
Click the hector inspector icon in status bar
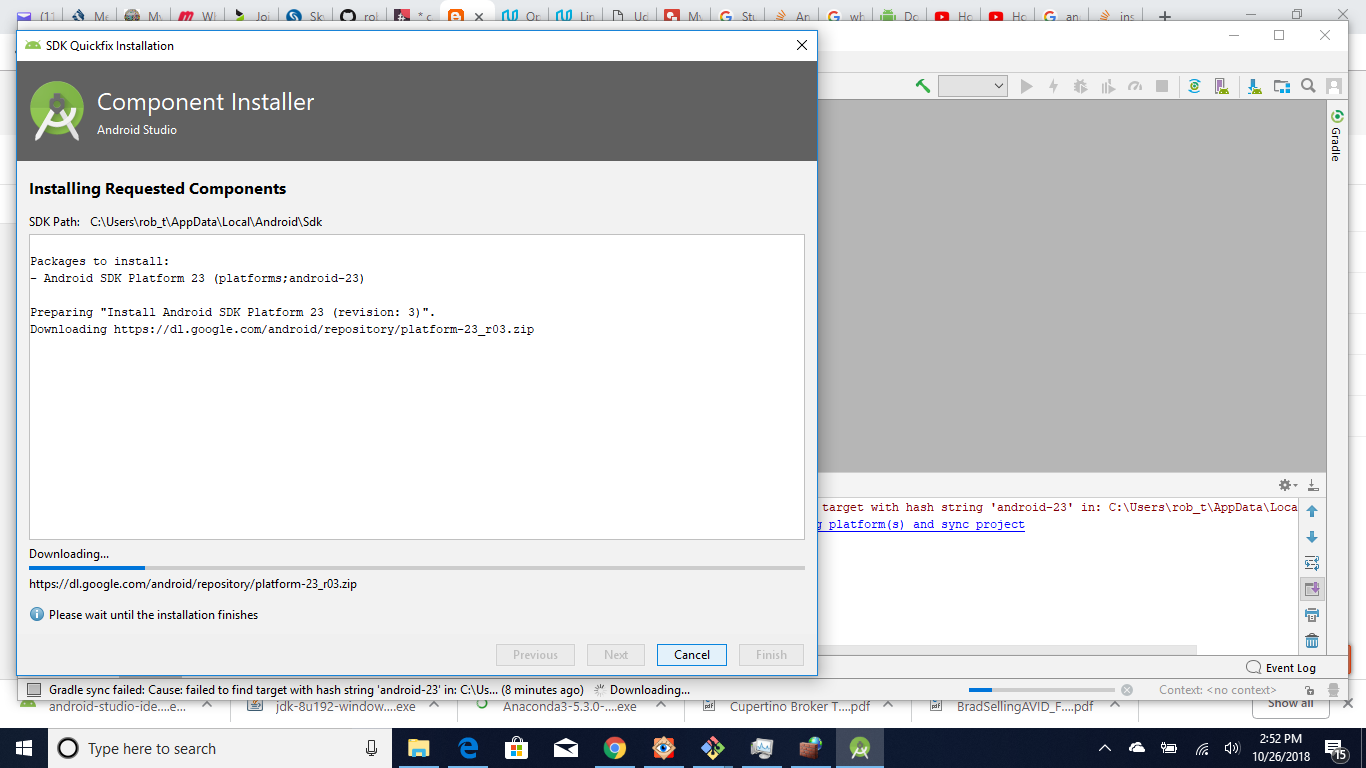coord(1333,690)
